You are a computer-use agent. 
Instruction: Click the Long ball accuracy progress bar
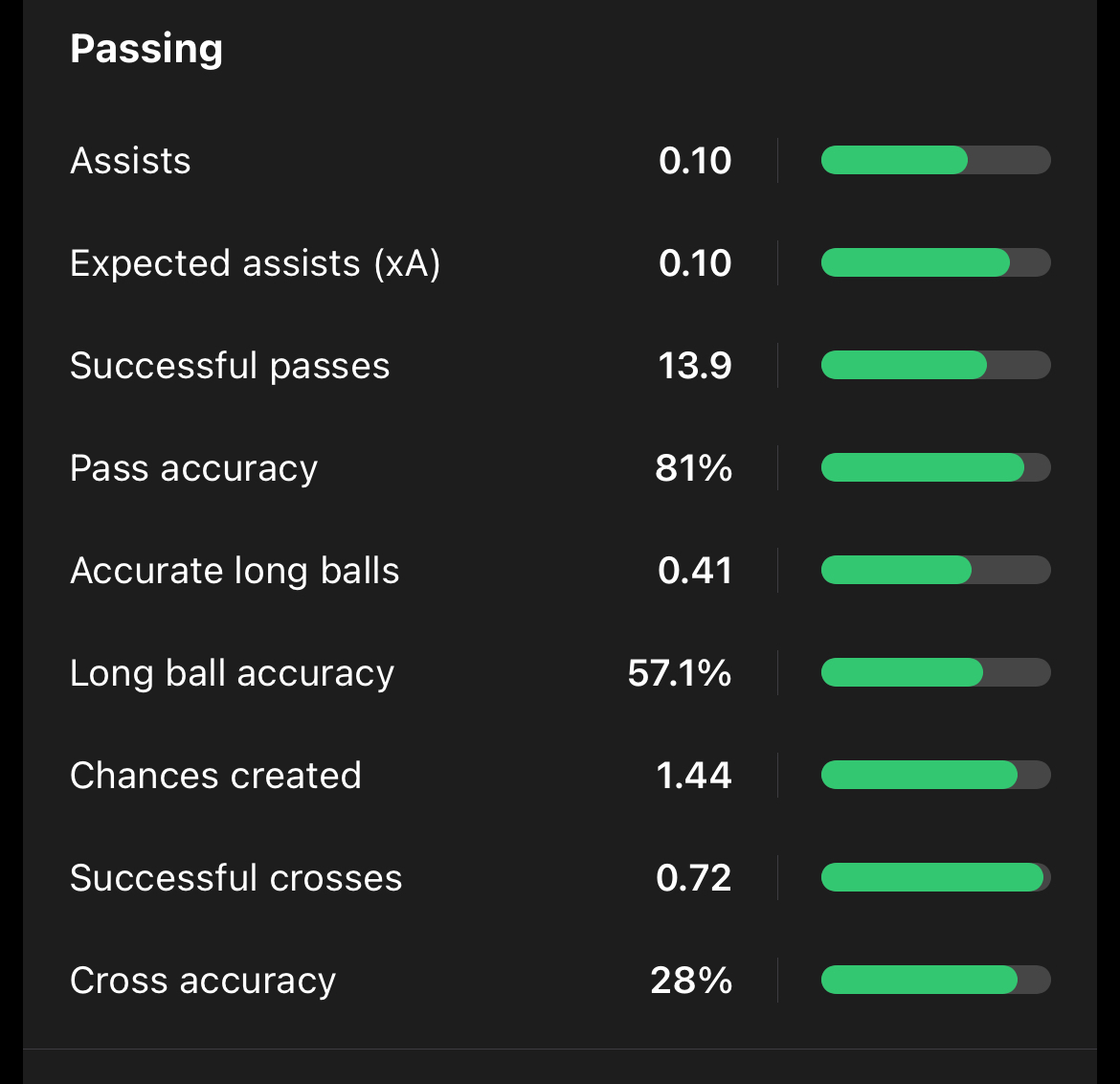[x=935, y=673]
